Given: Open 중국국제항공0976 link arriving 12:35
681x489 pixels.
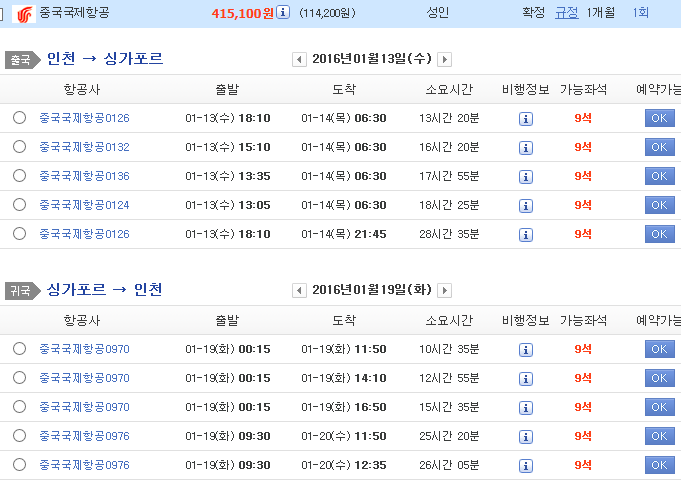Looking at the screenshot, I should (x=84, y=465).
